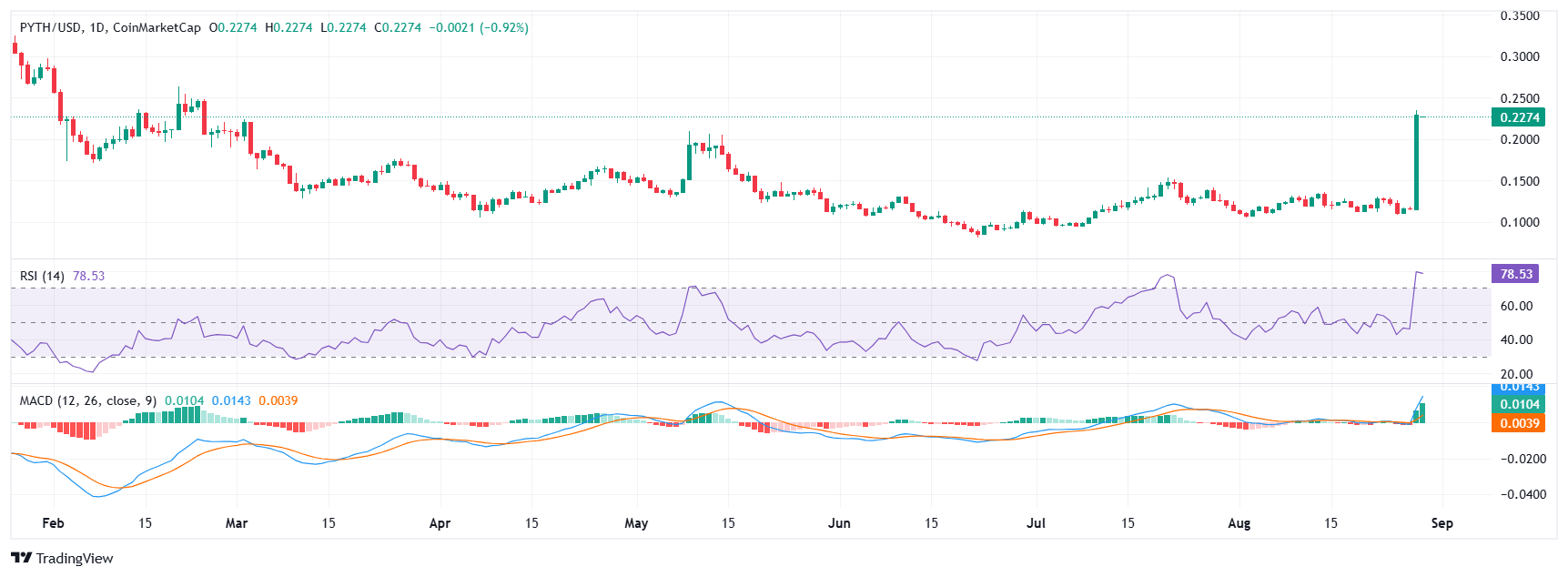Click the green 0.2274 current price tag
The height and width of the screenshot is (577, 1568).
point(1518,117)
